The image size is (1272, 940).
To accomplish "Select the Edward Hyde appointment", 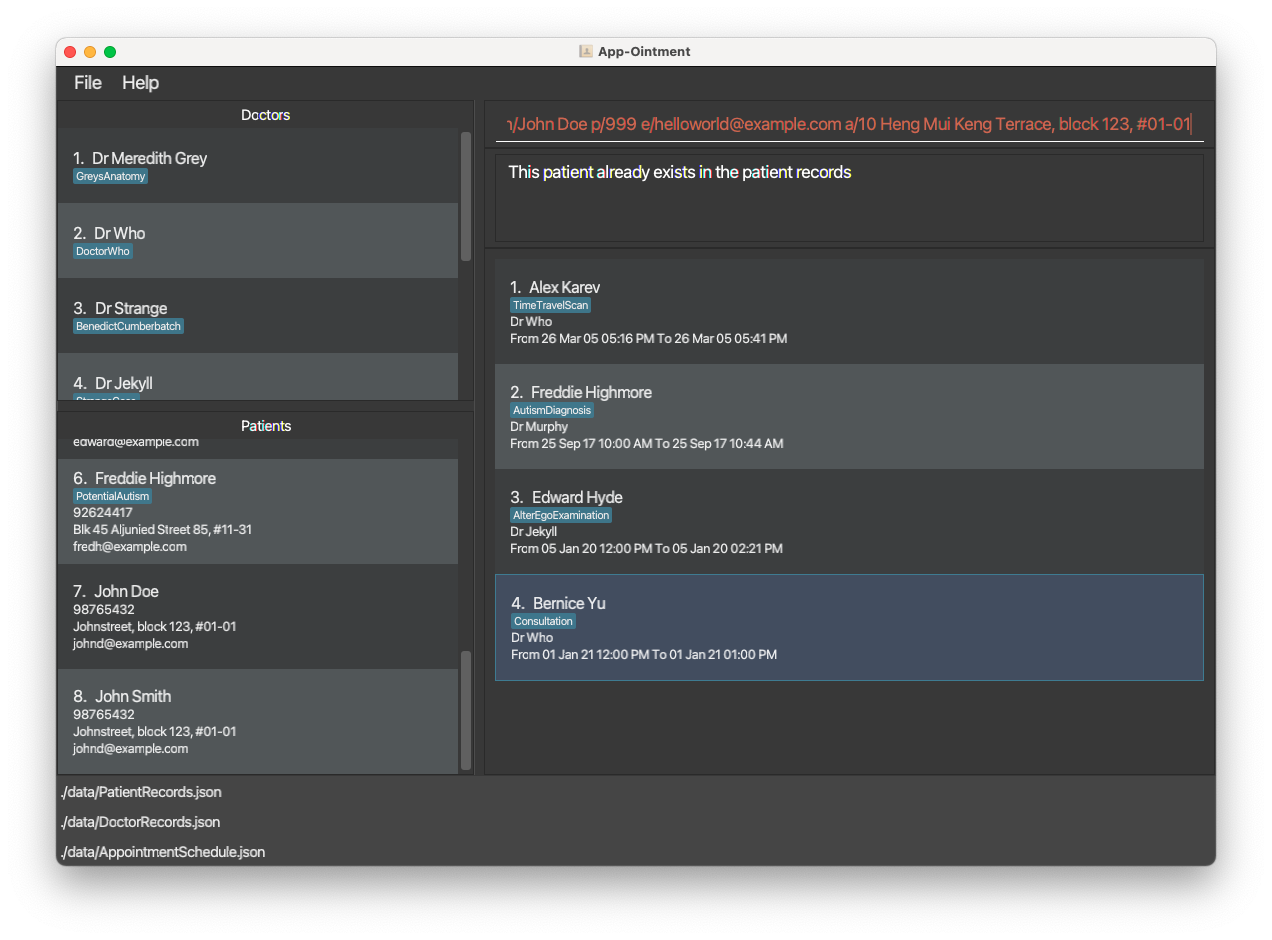I will (849, 521).
